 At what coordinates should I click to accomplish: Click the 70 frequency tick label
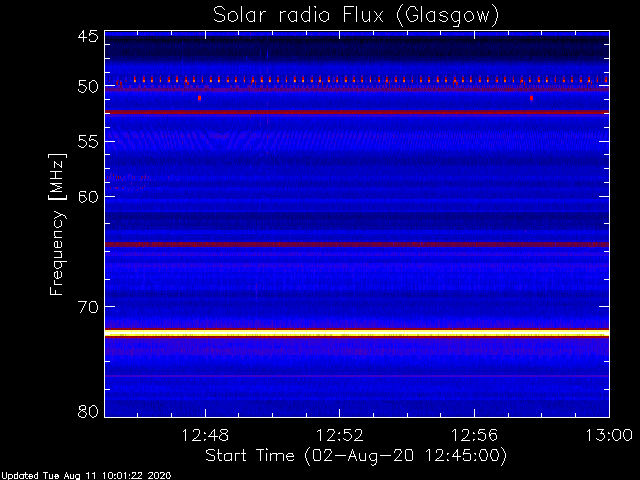[x=88, y=307]
